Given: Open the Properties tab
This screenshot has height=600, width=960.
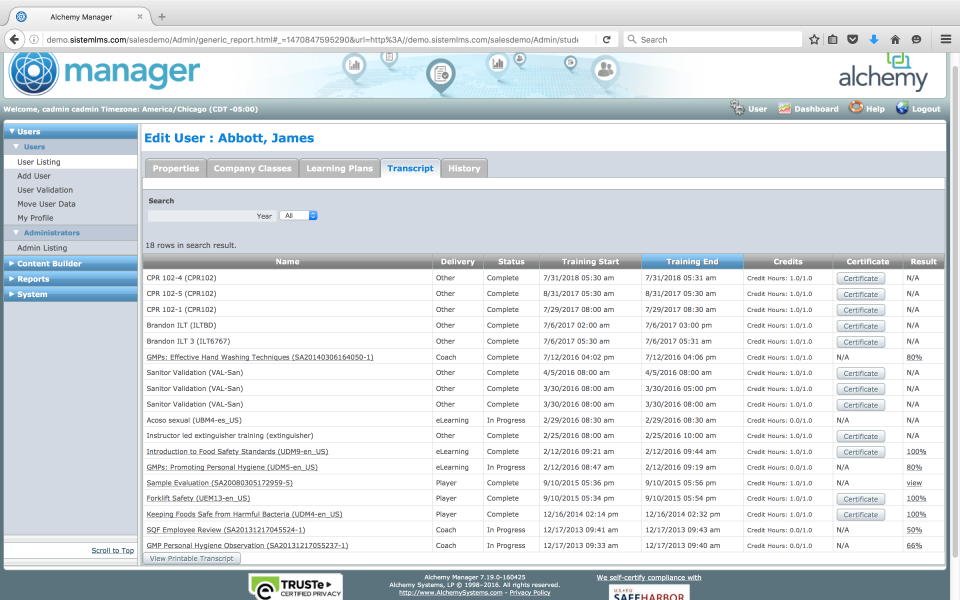Looking at the screenshot, I should (x=175, y=168).
